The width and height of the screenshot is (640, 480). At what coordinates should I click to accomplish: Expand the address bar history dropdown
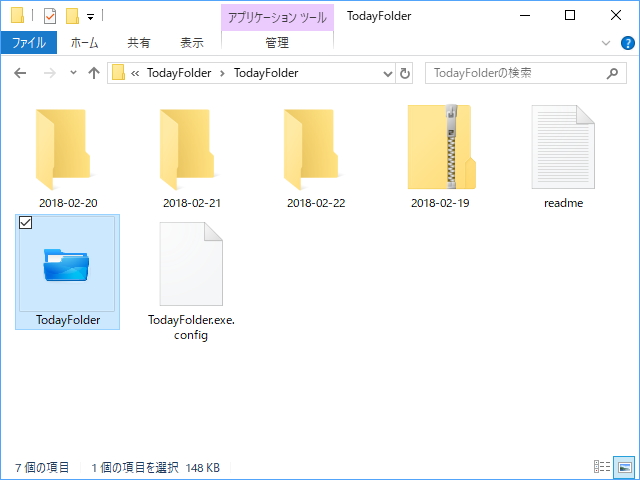(388, 74)
